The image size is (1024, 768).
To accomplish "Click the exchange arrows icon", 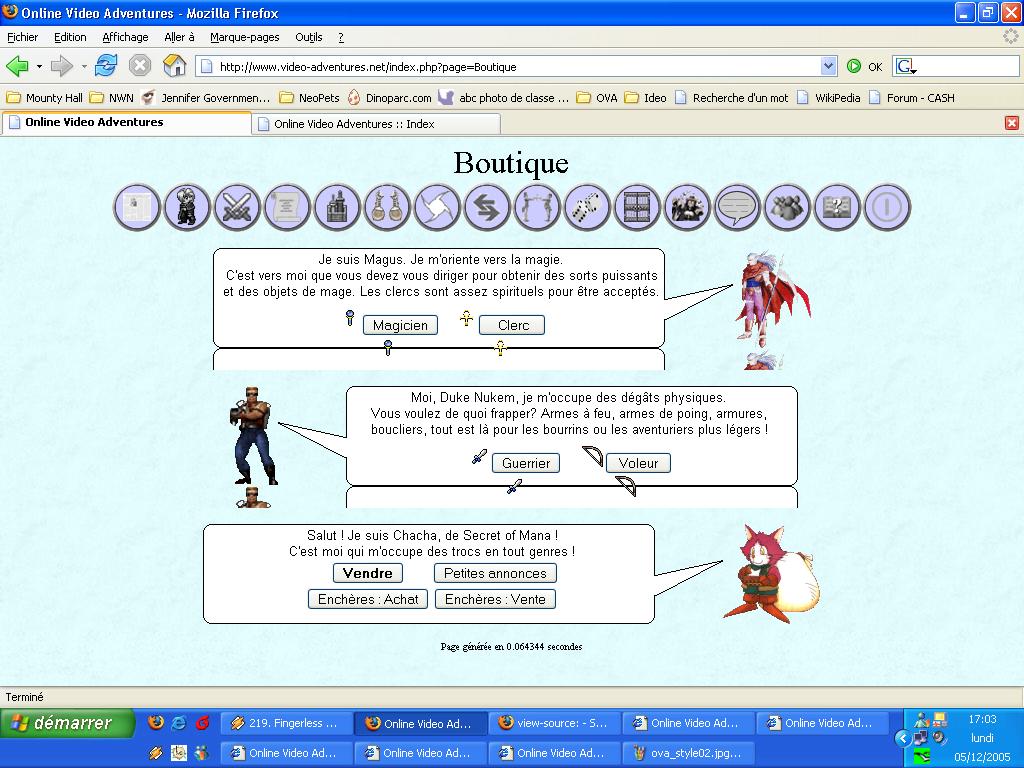I will click(487, 208).
